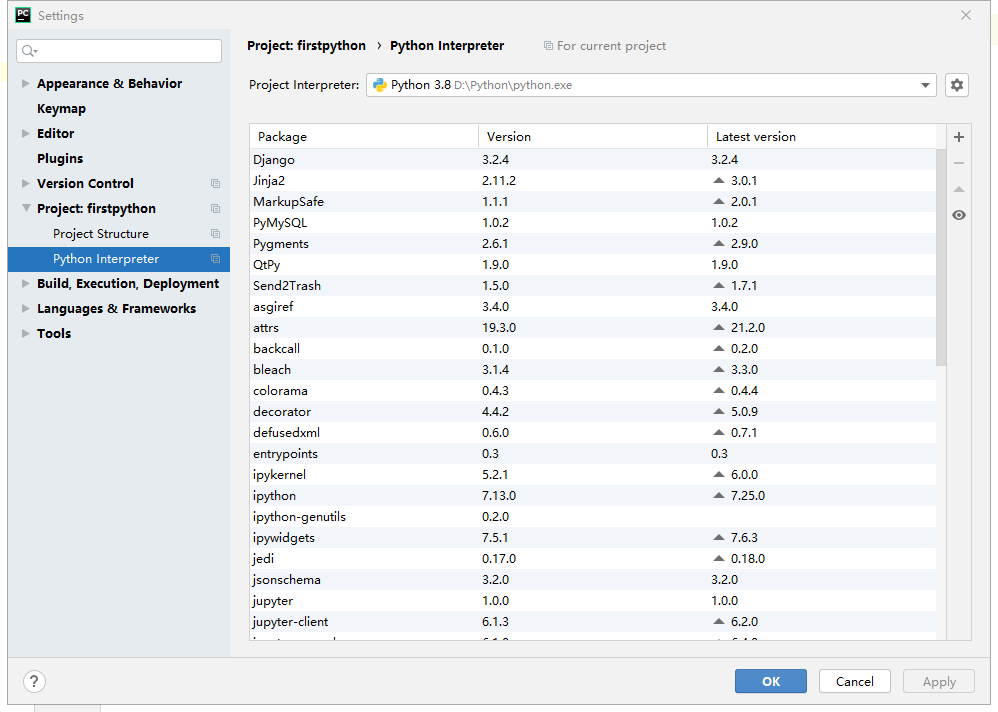
Task: Open Project Structure settings page
Action: 101,234
